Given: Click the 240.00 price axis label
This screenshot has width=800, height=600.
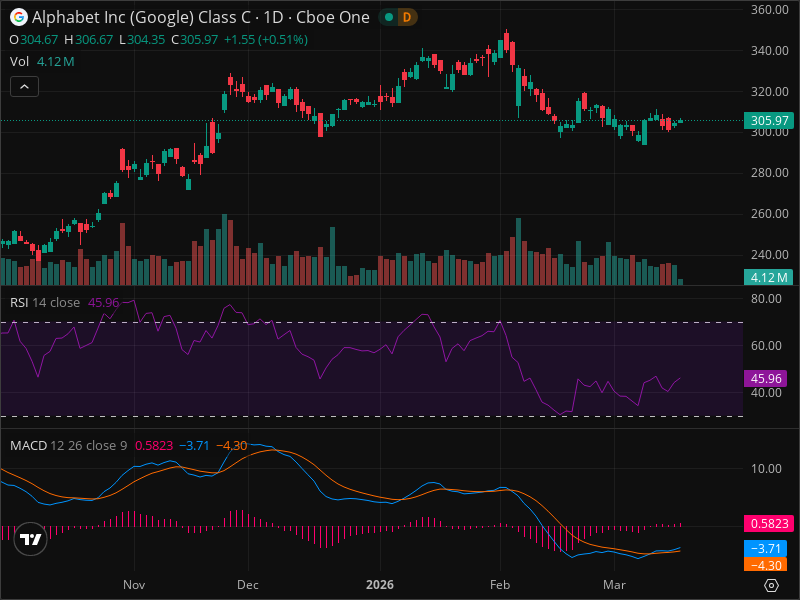Looking at the screenshot, I should (770, 255).
